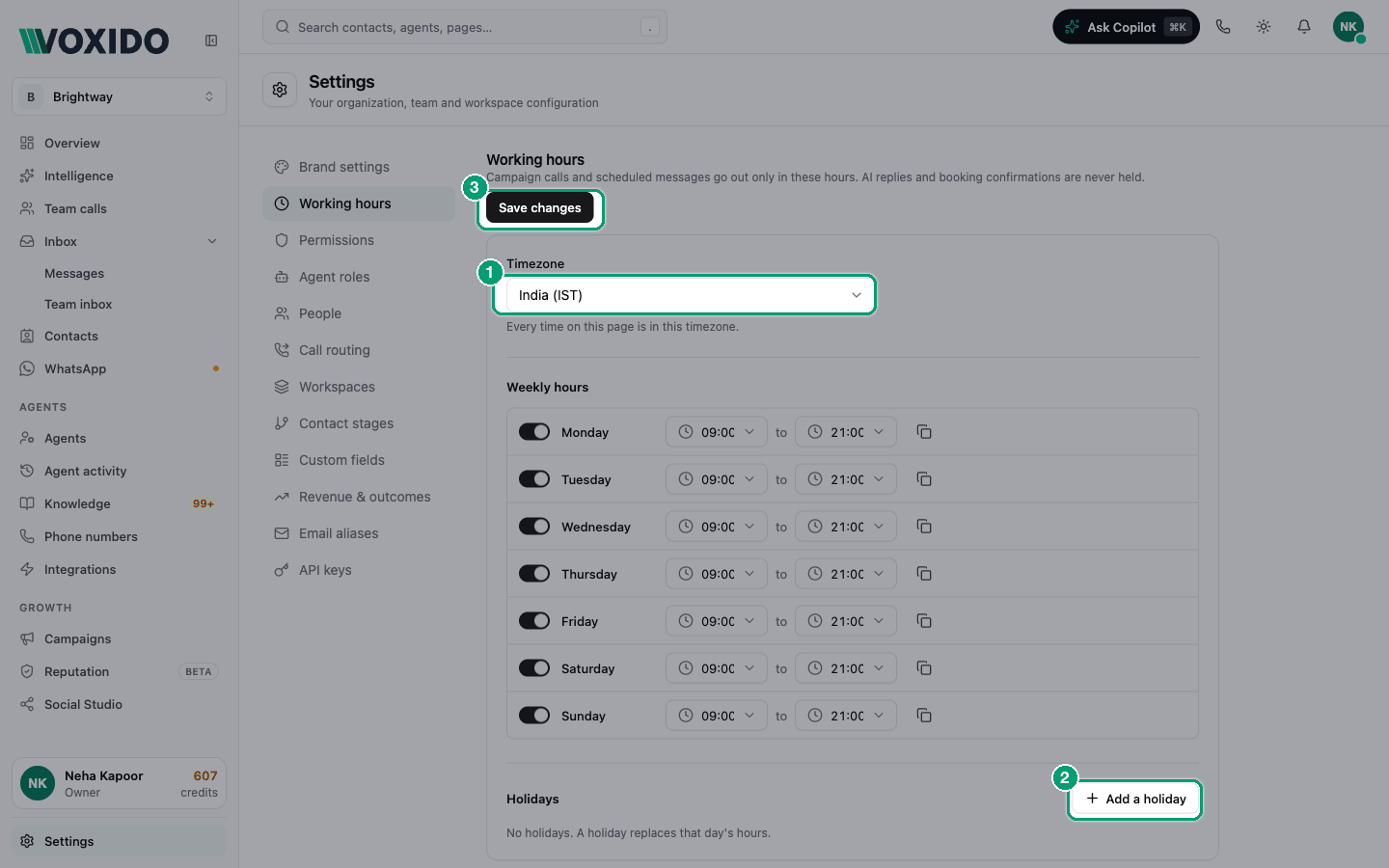Toggle Monday working hours off

point(534,432)
